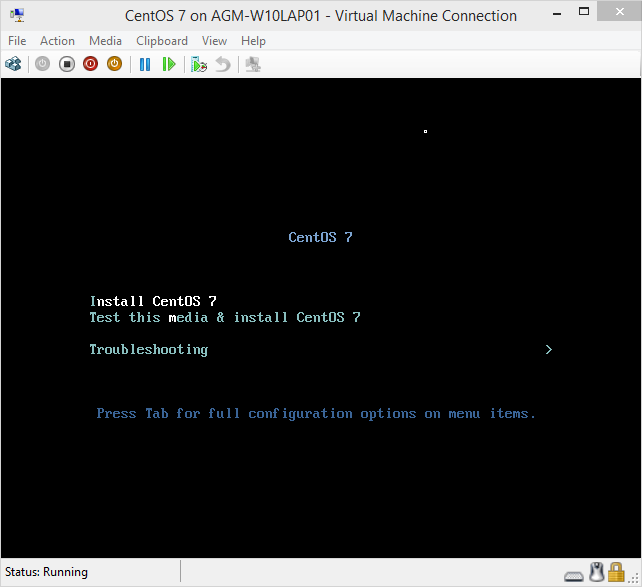The width and height of the screenshot is (642, 587).
Task: Minimize the Virtual Machine Connection window
Action: click(x=556, y=14)
